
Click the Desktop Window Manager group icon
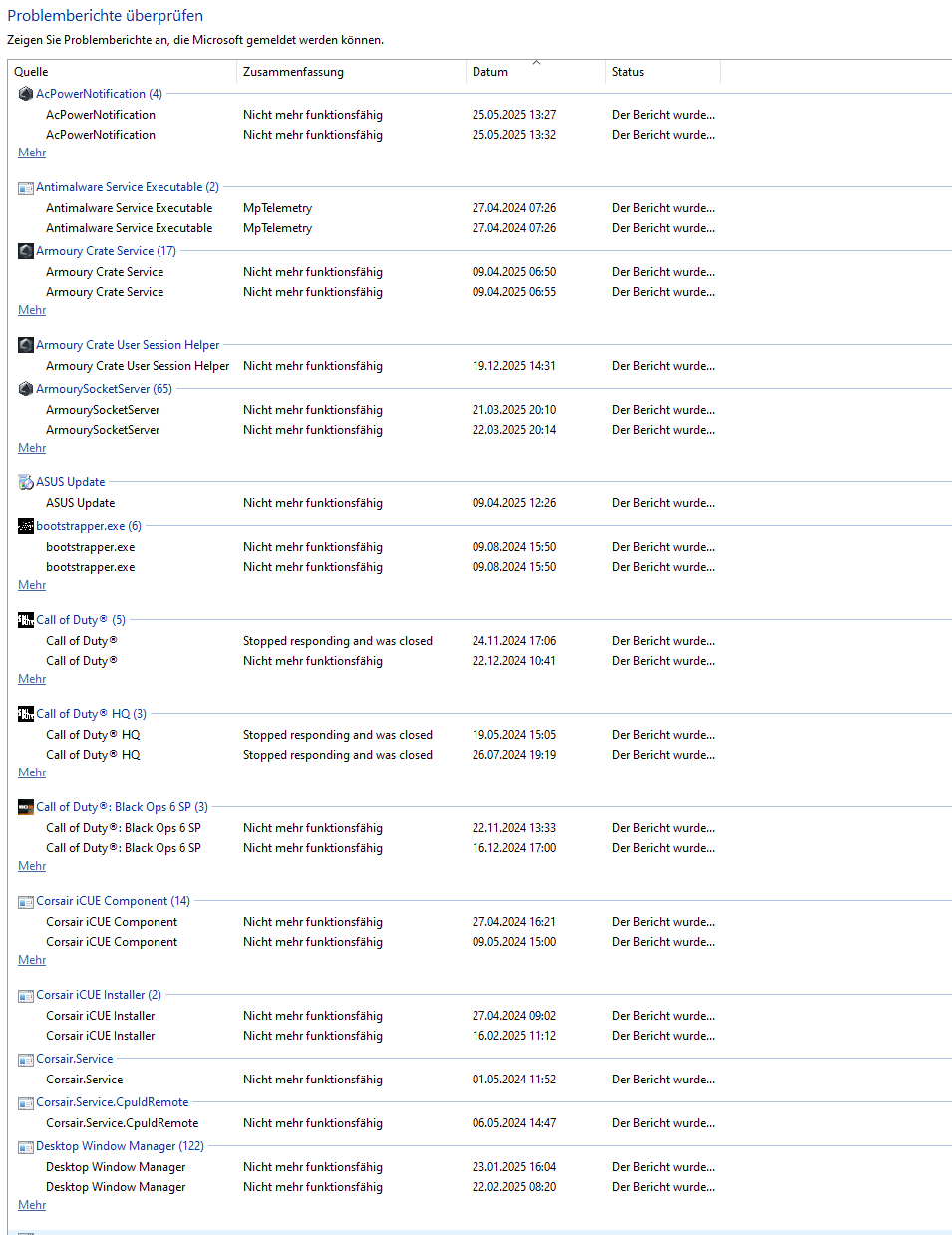[26, 1146]
